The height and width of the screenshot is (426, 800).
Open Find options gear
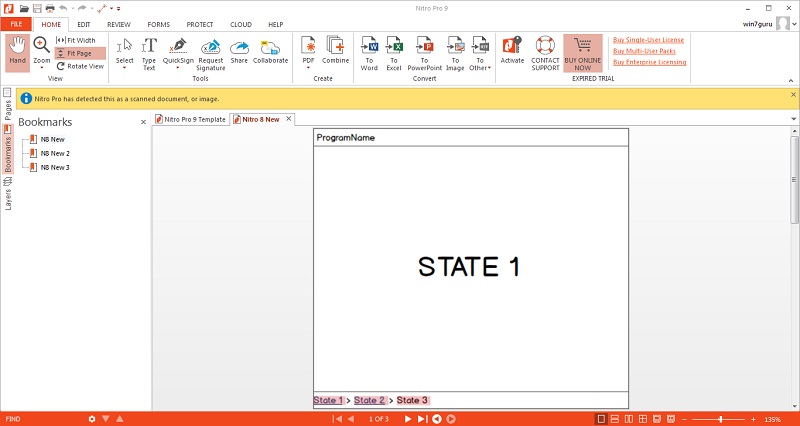(x=92, y=419)
